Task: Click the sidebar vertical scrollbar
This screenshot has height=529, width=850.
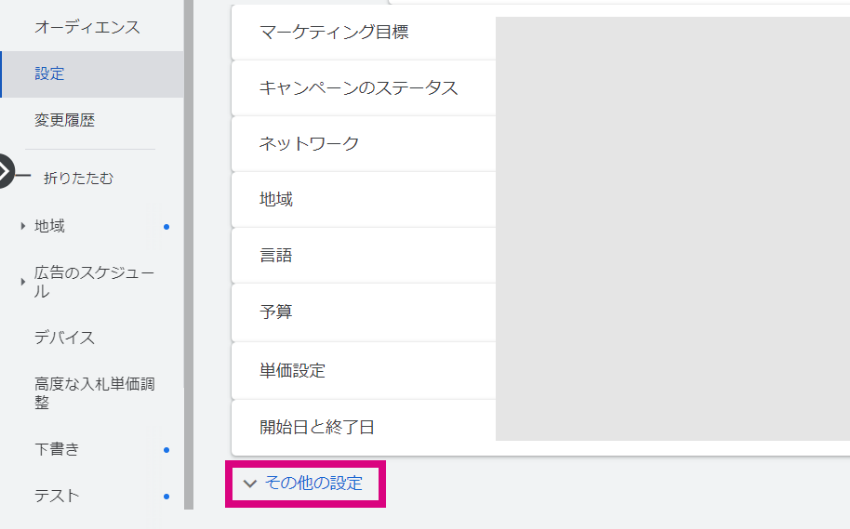Action: [189, 255]
